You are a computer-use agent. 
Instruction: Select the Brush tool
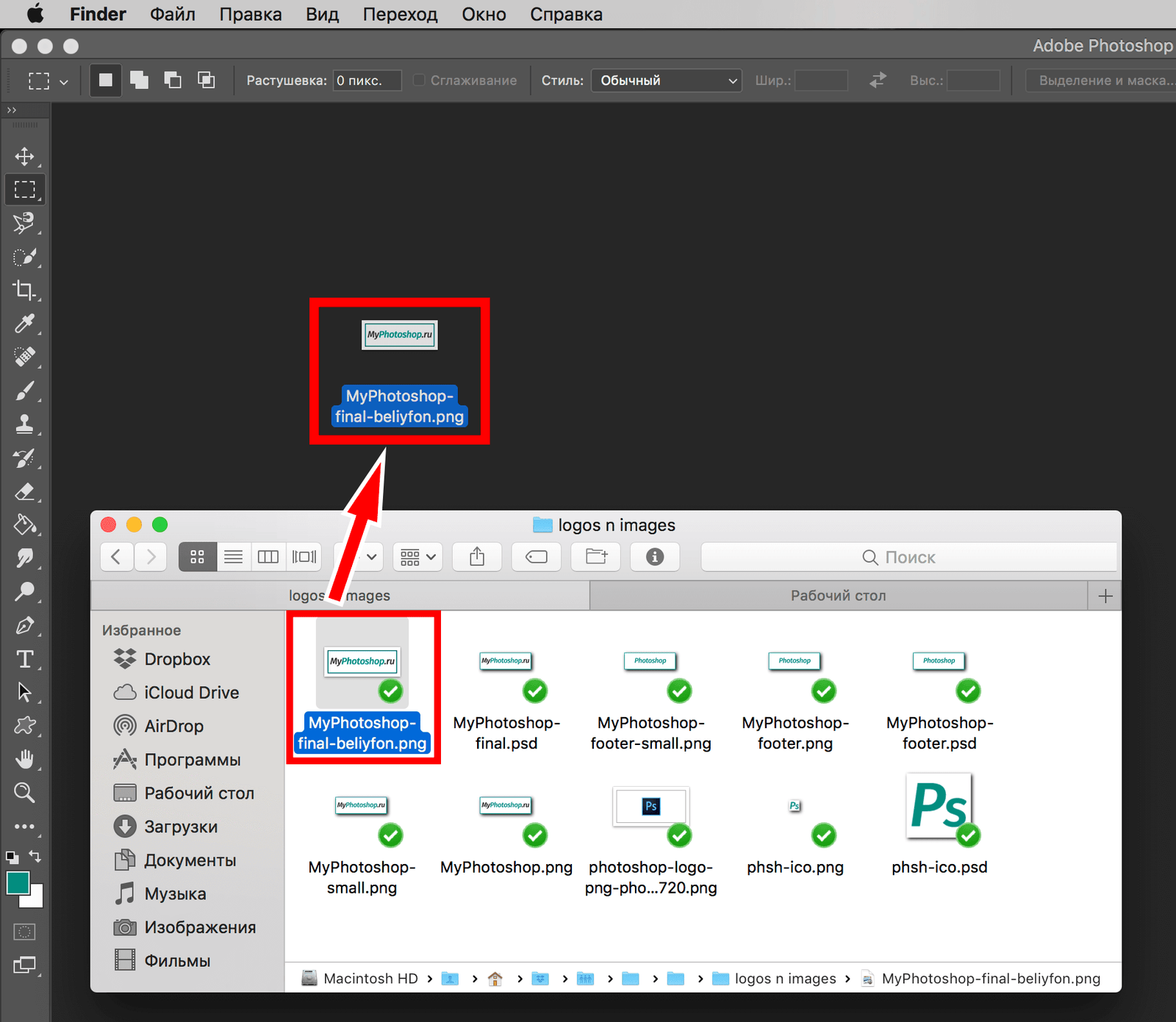(24, 391)
